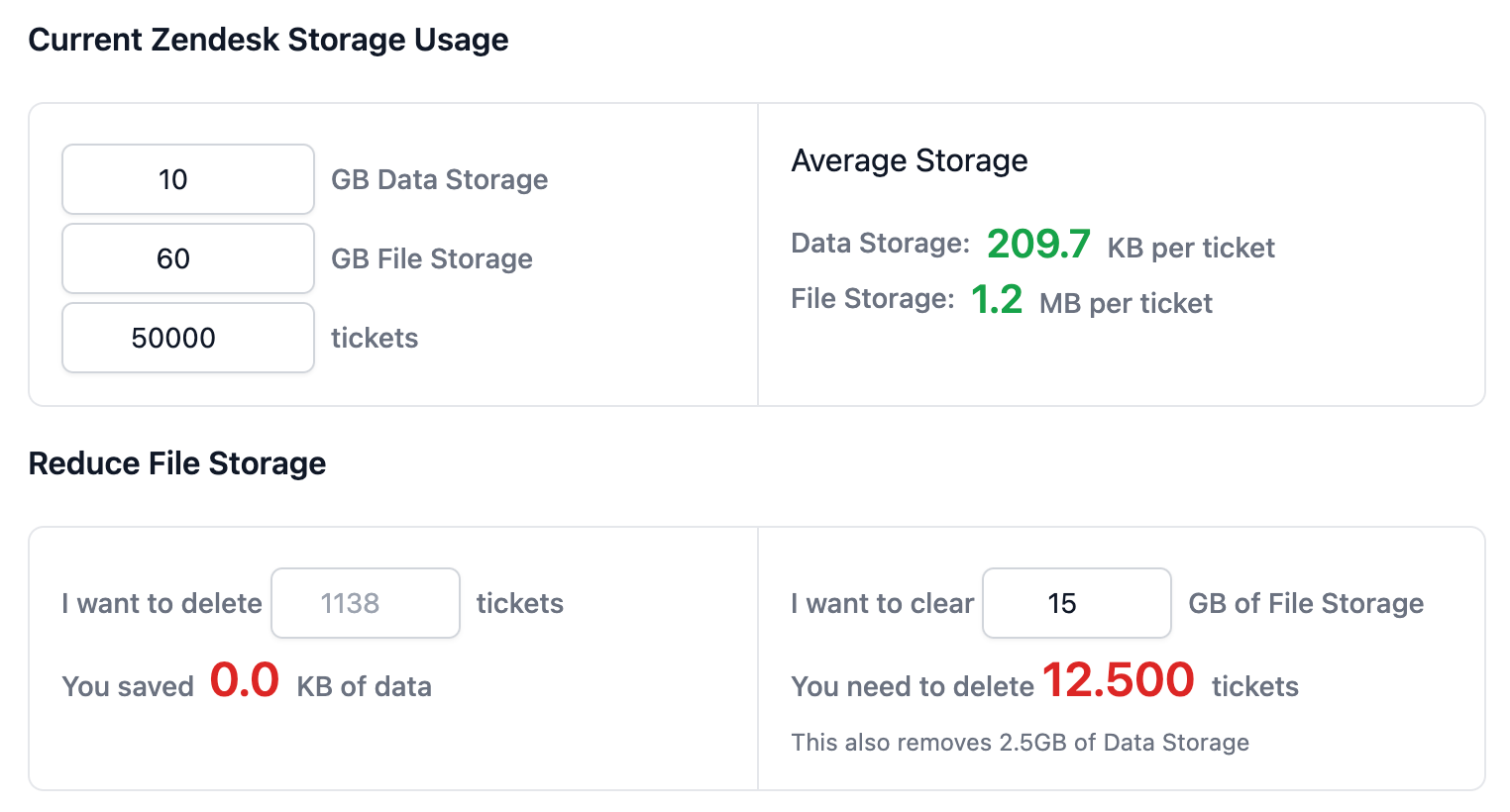Click the GB Data Storage input field

(188, 179)
